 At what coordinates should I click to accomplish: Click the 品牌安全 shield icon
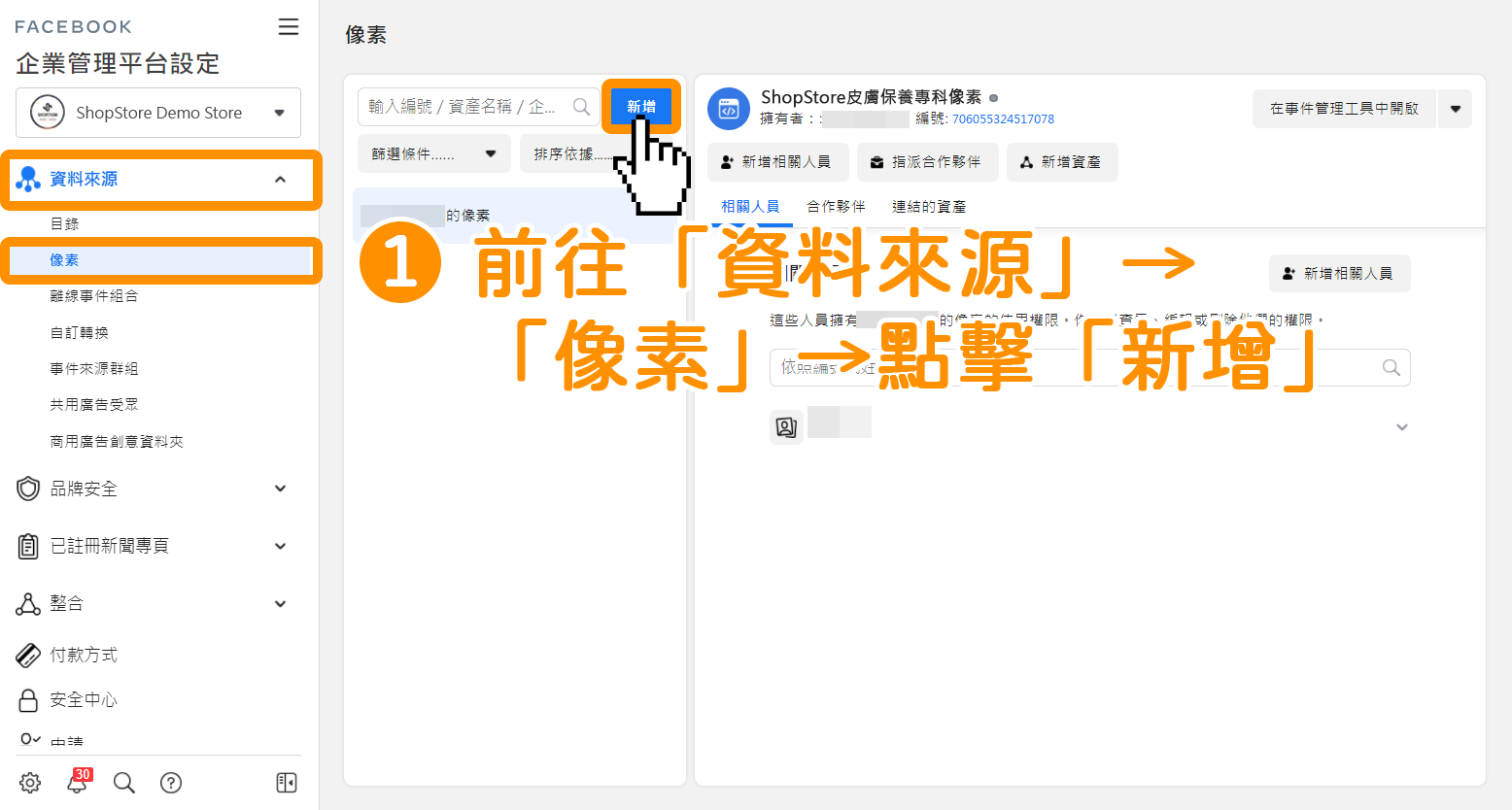28,489
